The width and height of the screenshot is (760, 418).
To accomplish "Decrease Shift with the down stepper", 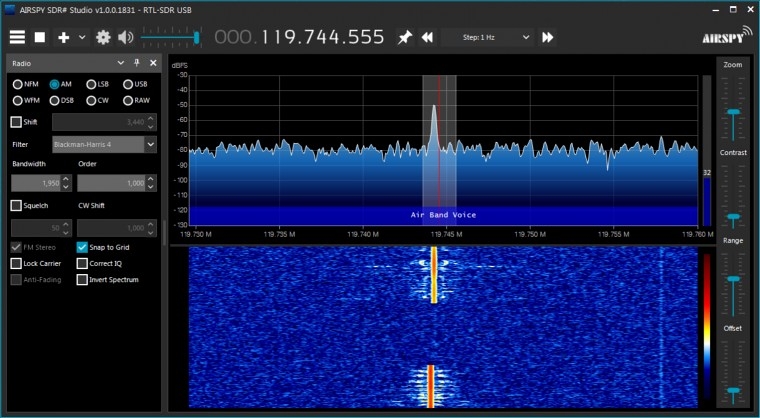I will 151,127.
